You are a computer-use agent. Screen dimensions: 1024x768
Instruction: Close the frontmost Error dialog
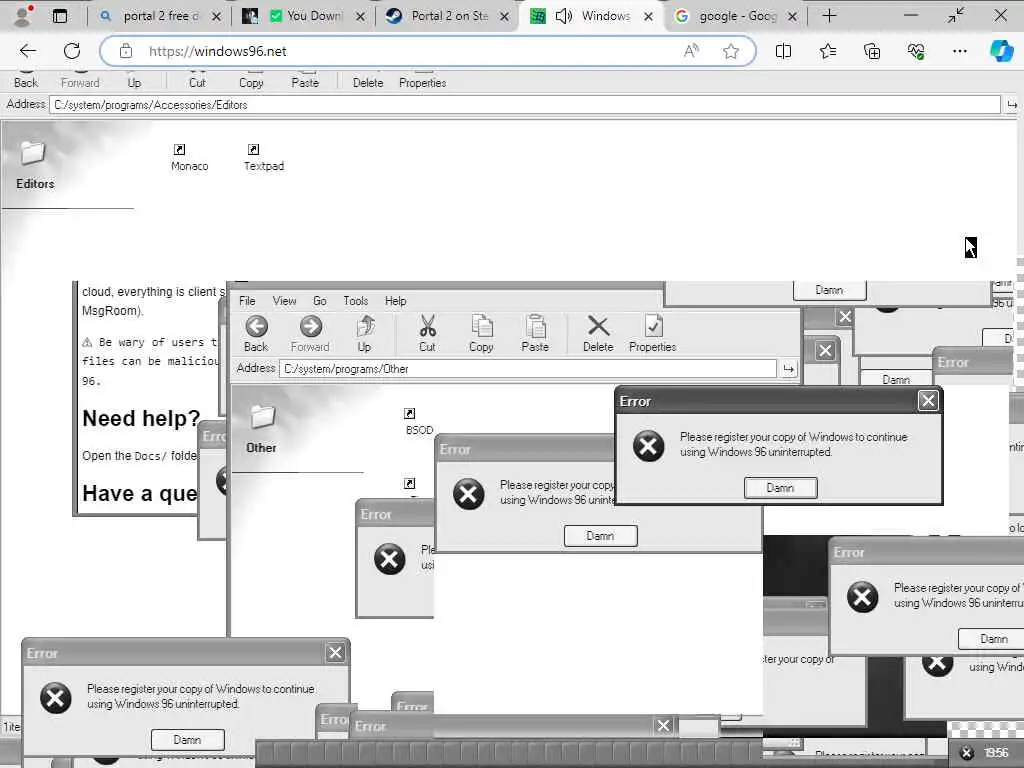tap(928, 400)
